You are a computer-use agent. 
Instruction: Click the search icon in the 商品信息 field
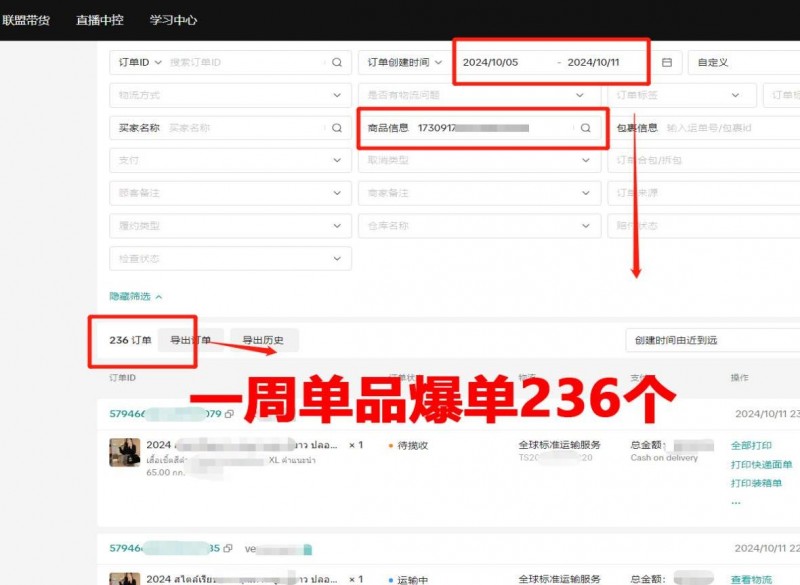[x=586, y=128]
